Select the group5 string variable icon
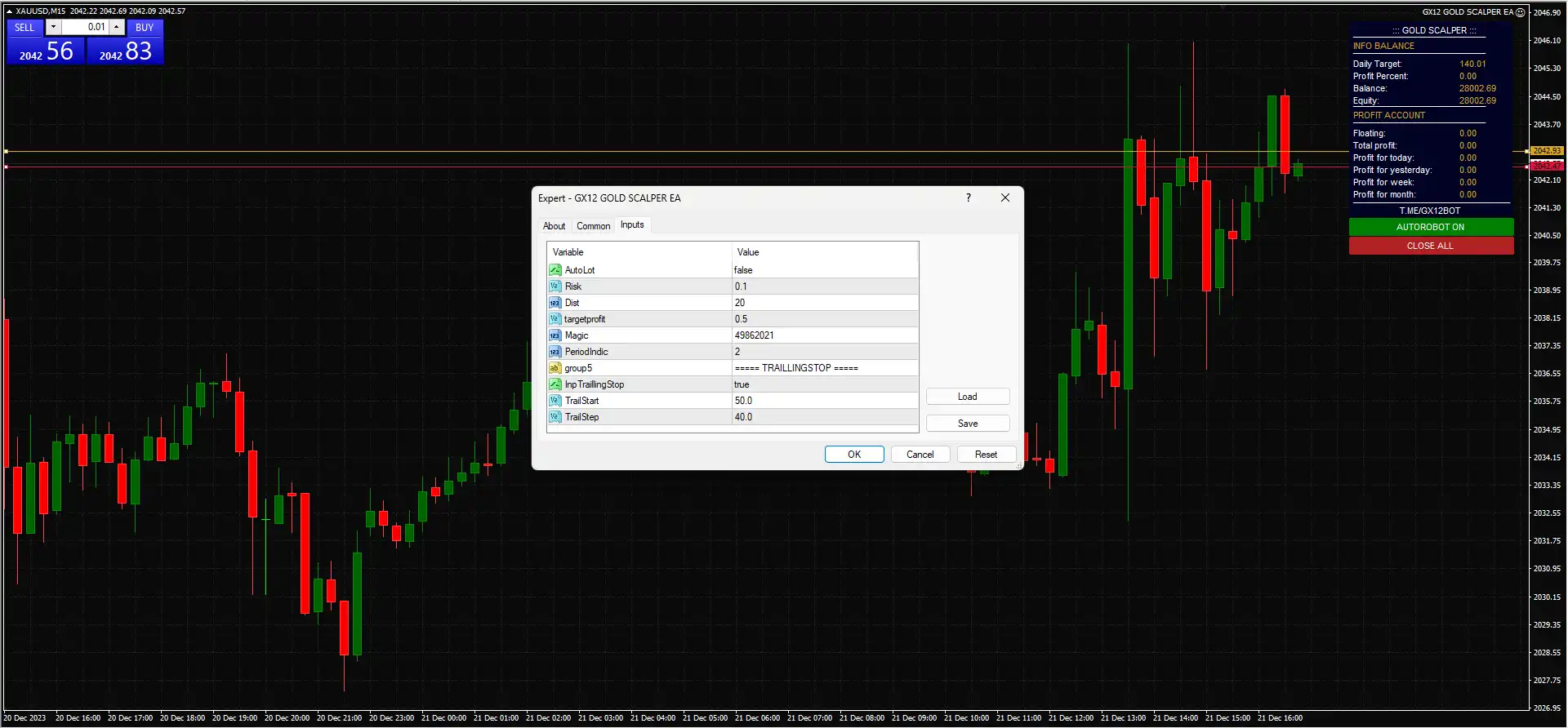 coord(555,368)
